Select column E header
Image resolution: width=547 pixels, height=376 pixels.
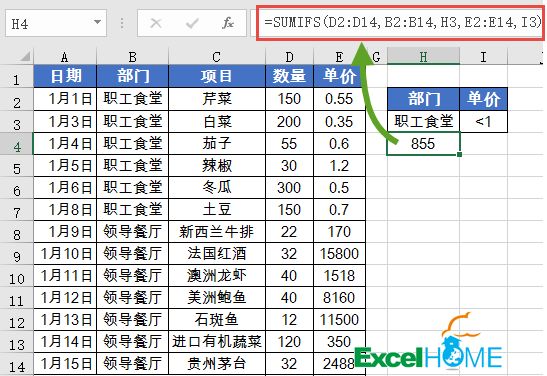(339, 57)
